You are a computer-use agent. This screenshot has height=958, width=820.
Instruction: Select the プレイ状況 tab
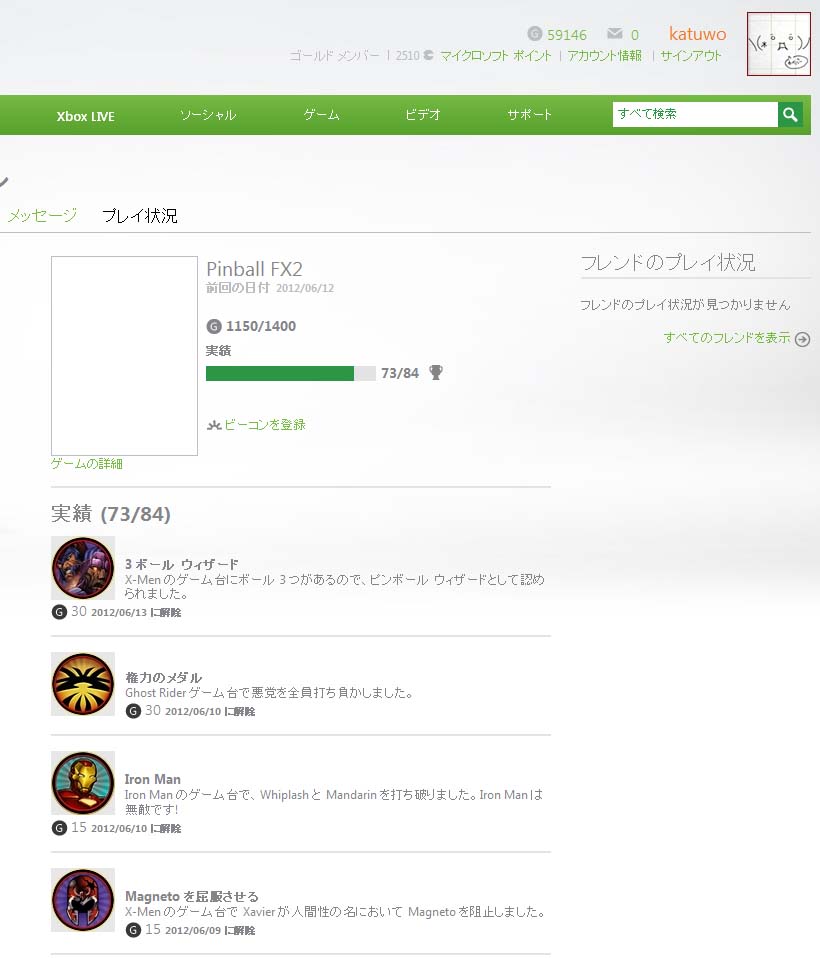140,215
